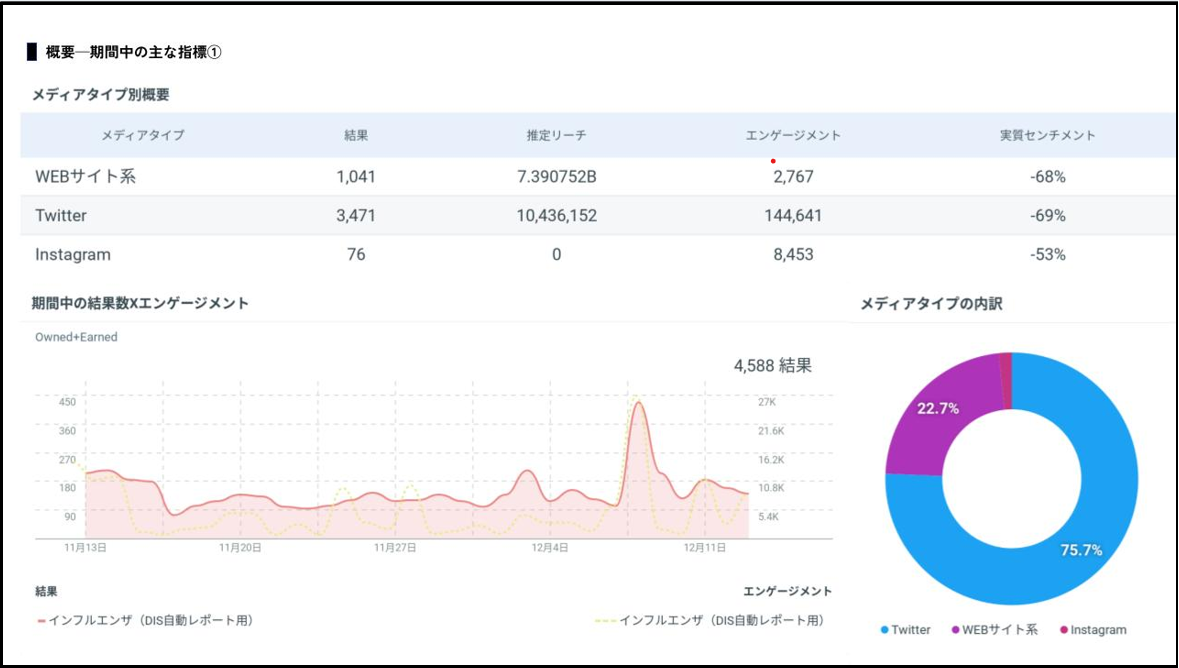Select the WEBサイト系 table row label

click(85, 177)
